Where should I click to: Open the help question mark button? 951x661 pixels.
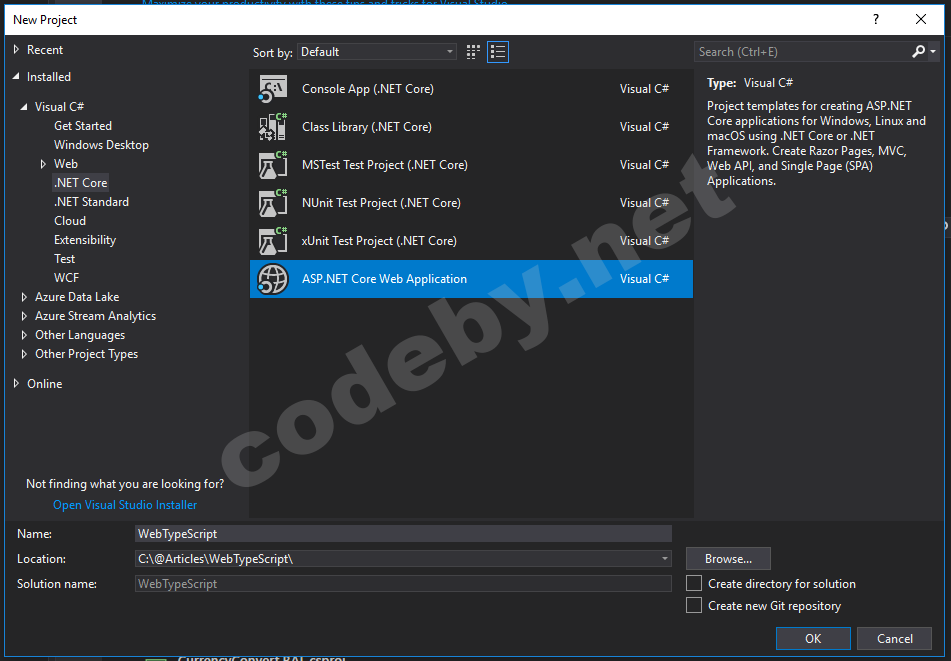point(876,19)
